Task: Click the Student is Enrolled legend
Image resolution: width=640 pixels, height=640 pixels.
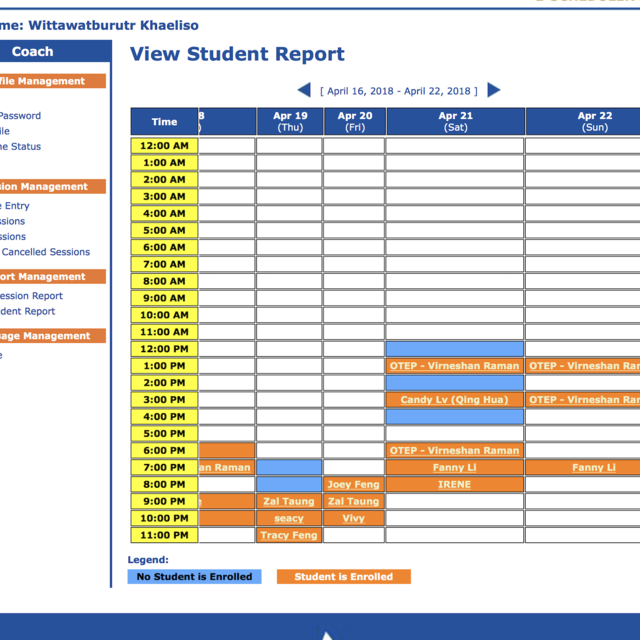Action: tap(344, 577)
